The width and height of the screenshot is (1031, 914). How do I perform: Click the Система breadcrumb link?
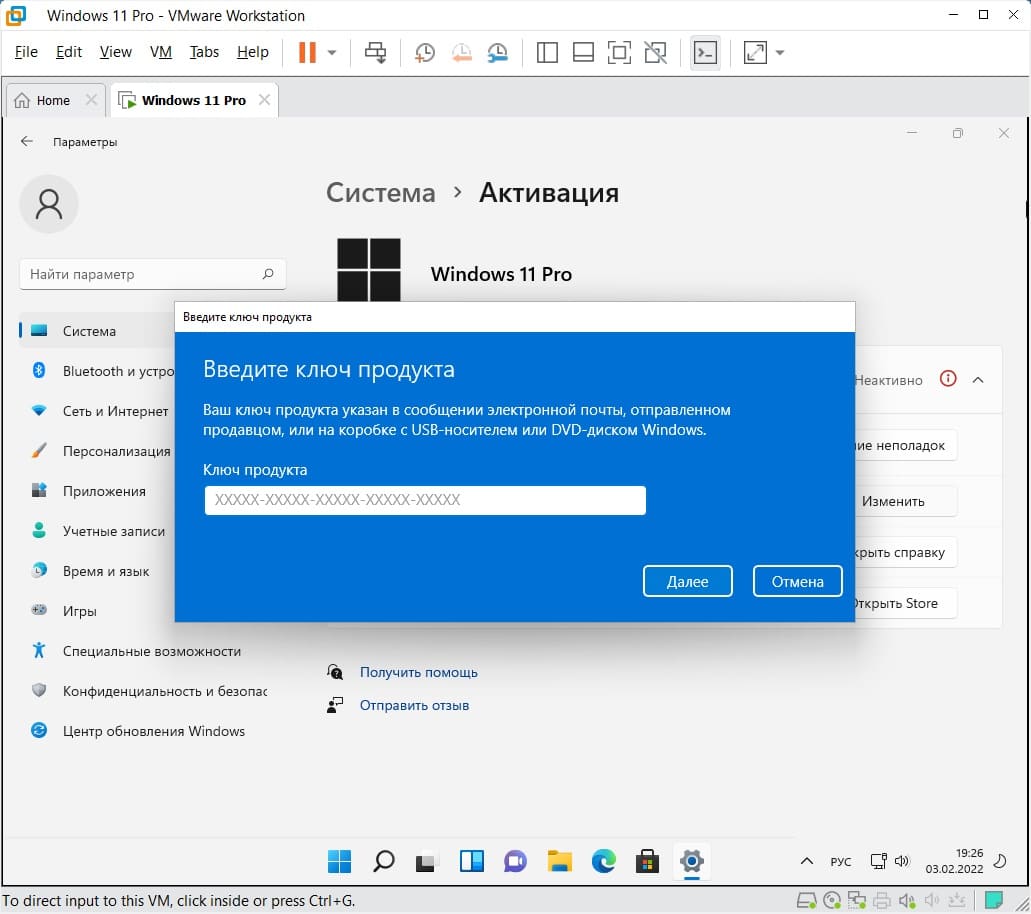pos(381,193)
